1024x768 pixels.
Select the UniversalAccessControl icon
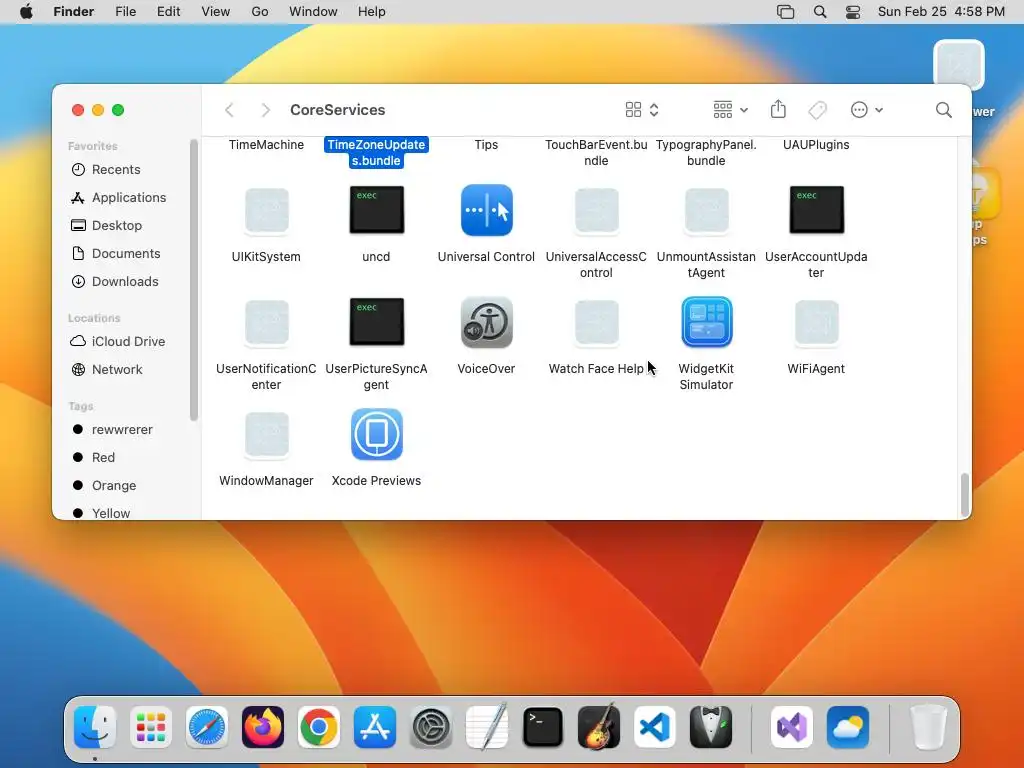coord(596,210)
